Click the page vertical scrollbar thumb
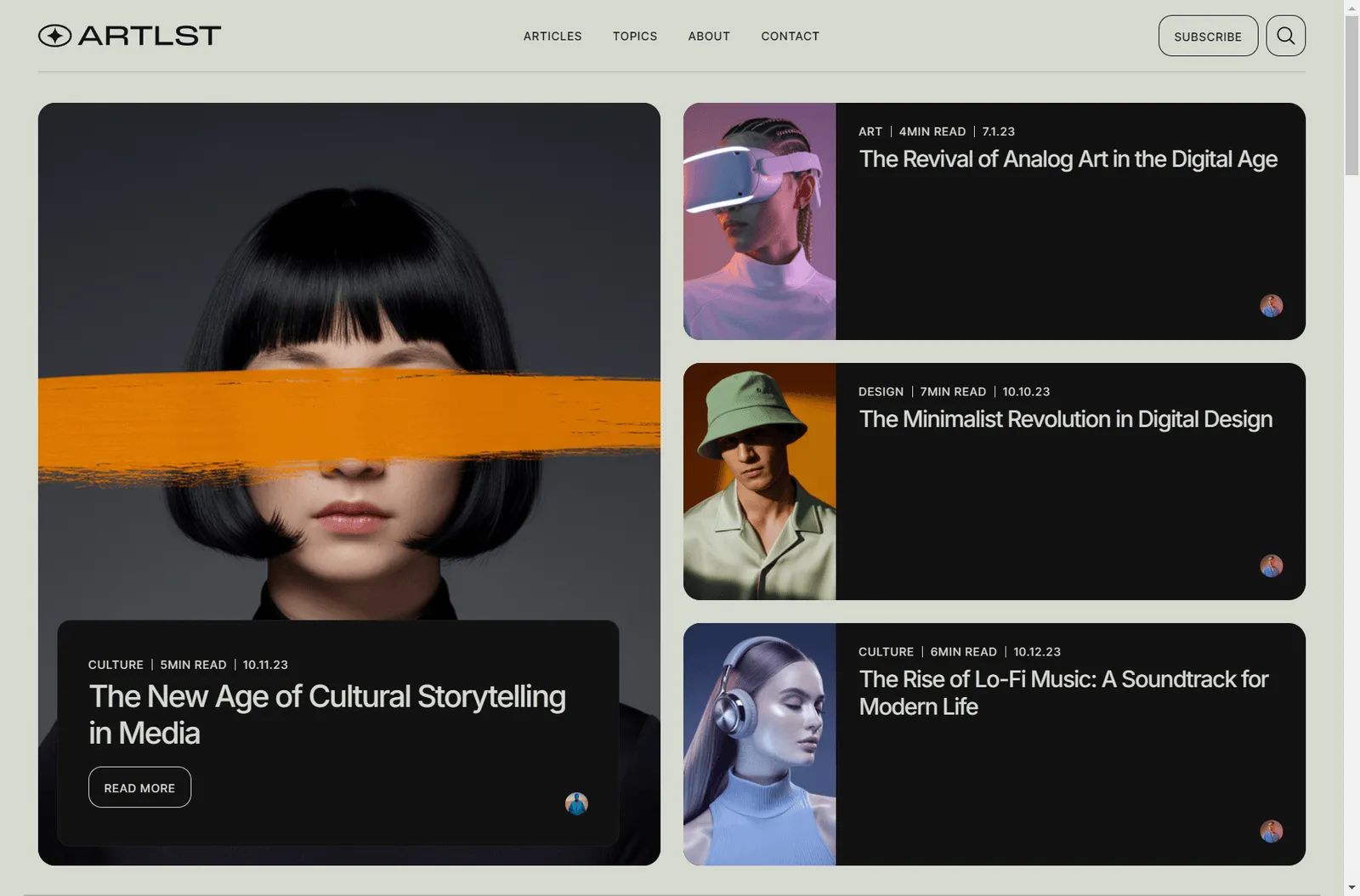 click(1351, 95)
